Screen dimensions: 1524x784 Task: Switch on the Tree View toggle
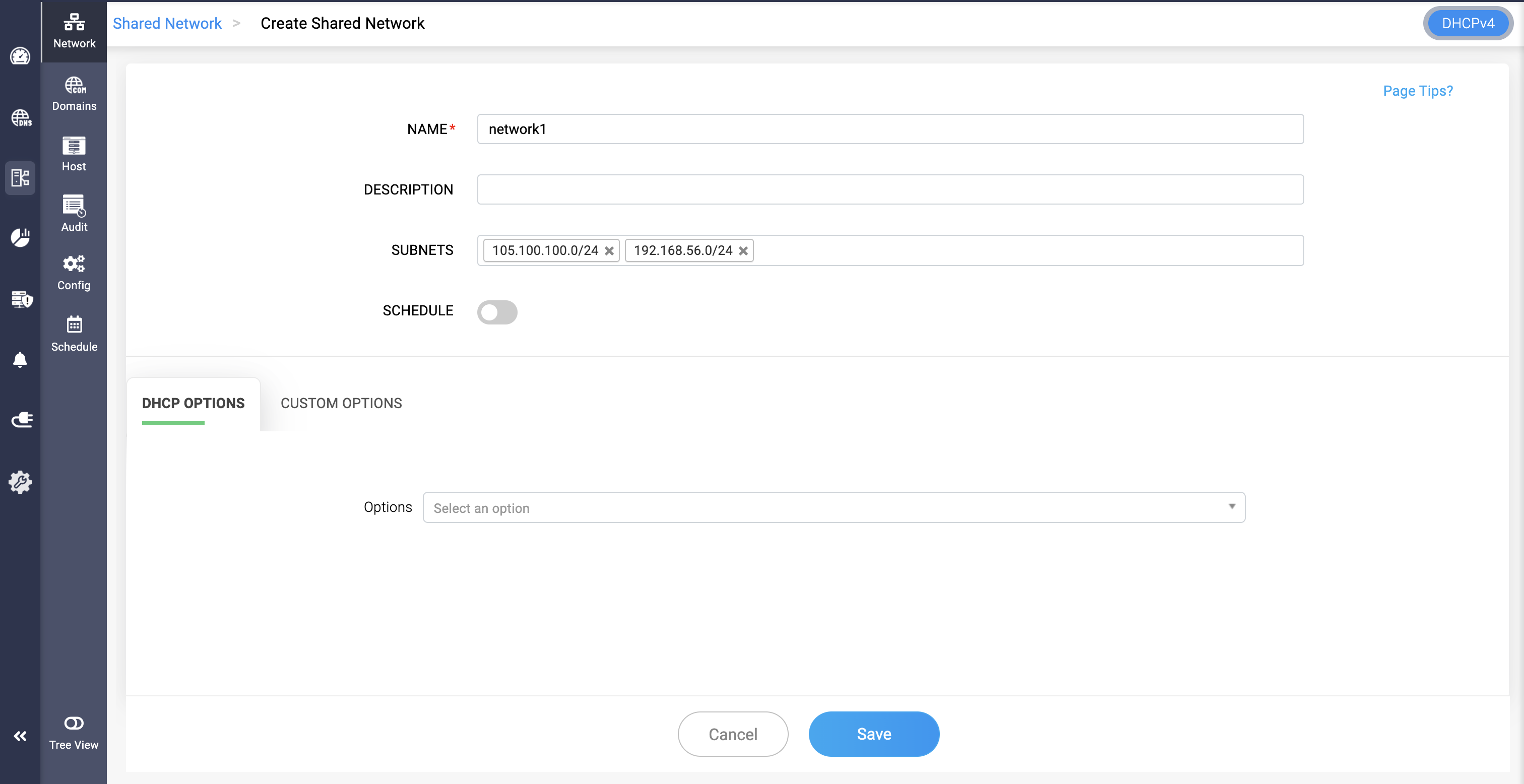click(74, 723)
